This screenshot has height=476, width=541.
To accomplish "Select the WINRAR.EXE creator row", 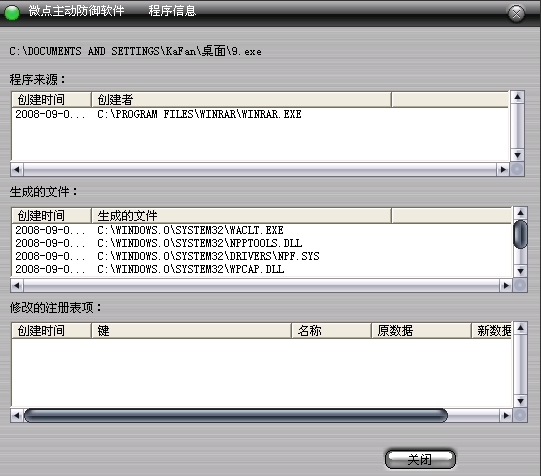I will click(260, 114).
